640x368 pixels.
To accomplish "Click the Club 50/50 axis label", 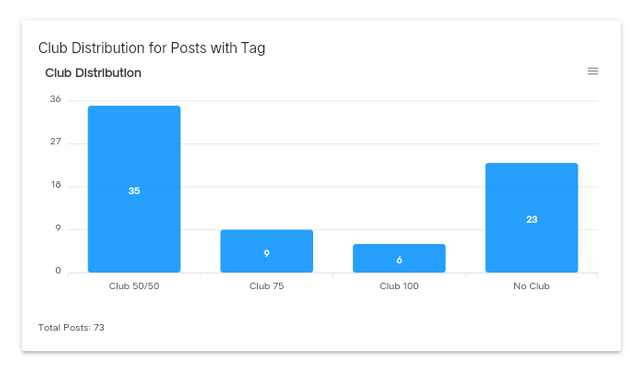I will [x=134, y=286].
